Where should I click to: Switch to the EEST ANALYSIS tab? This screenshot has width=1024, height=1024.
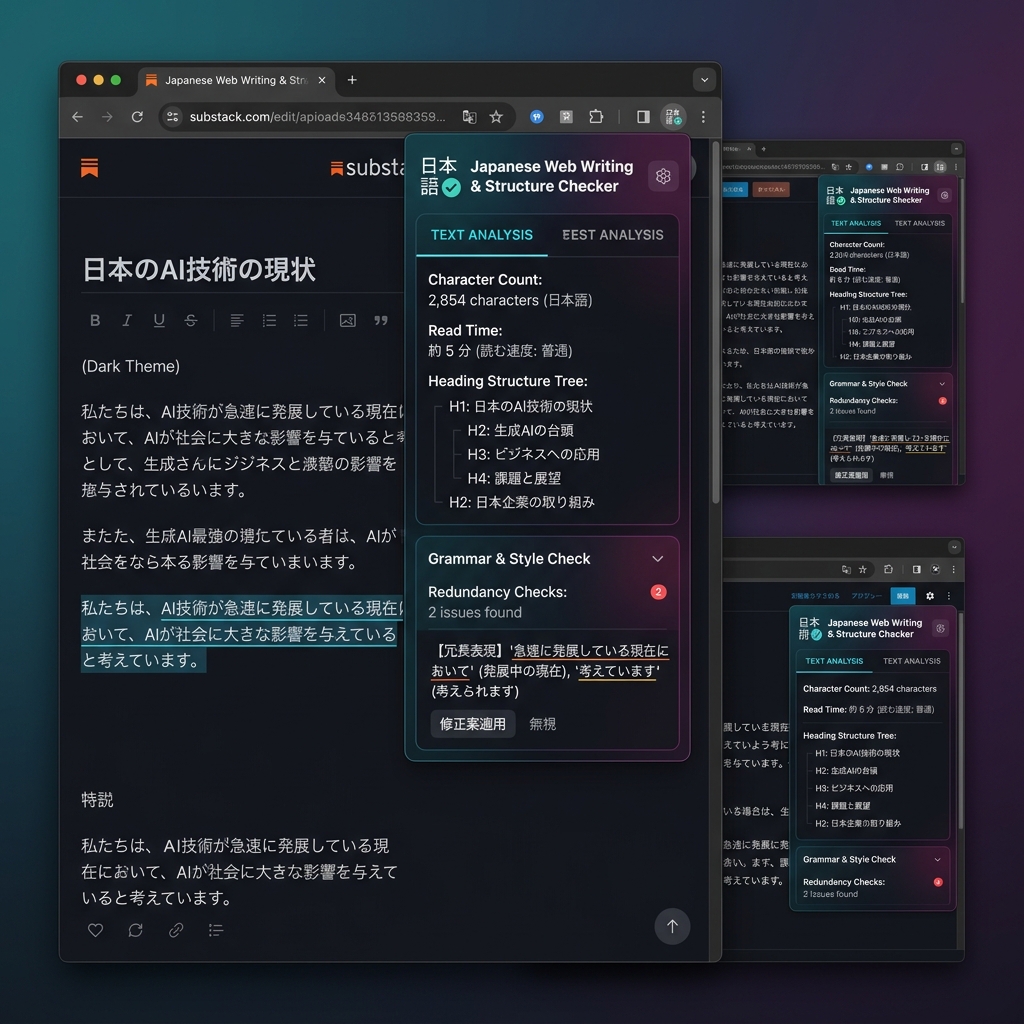click(613, 235)
